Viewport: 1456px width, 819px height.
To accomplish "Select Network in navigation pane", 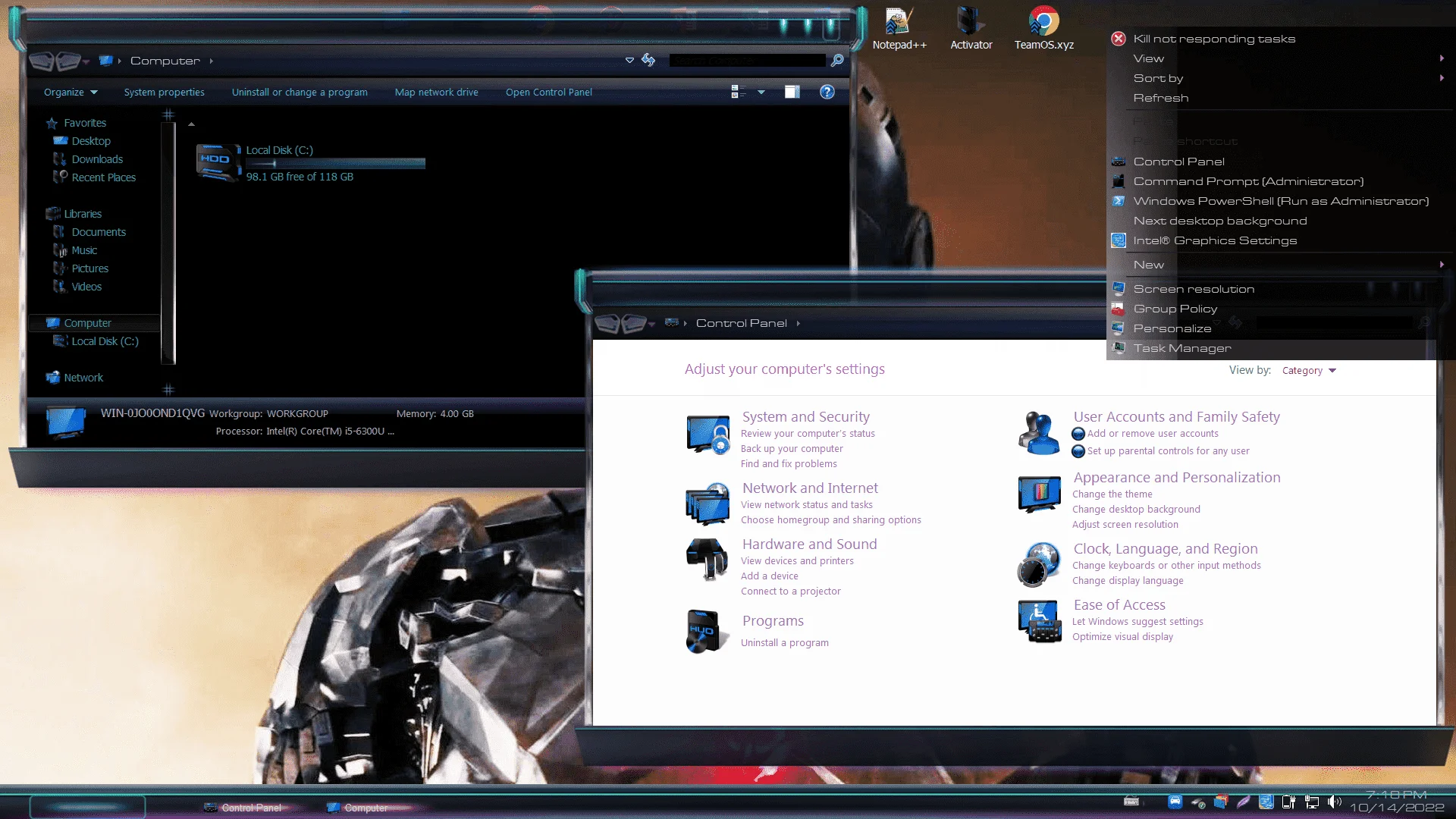I will click(x=74, y=378).
